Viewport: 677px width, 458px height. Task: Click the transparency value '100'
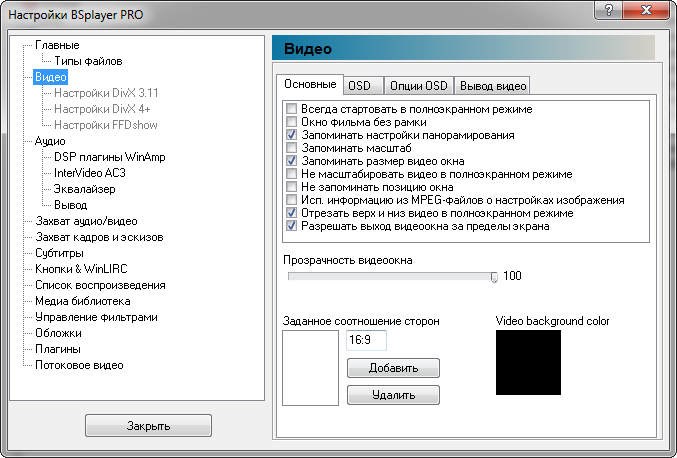coord(512,276)
